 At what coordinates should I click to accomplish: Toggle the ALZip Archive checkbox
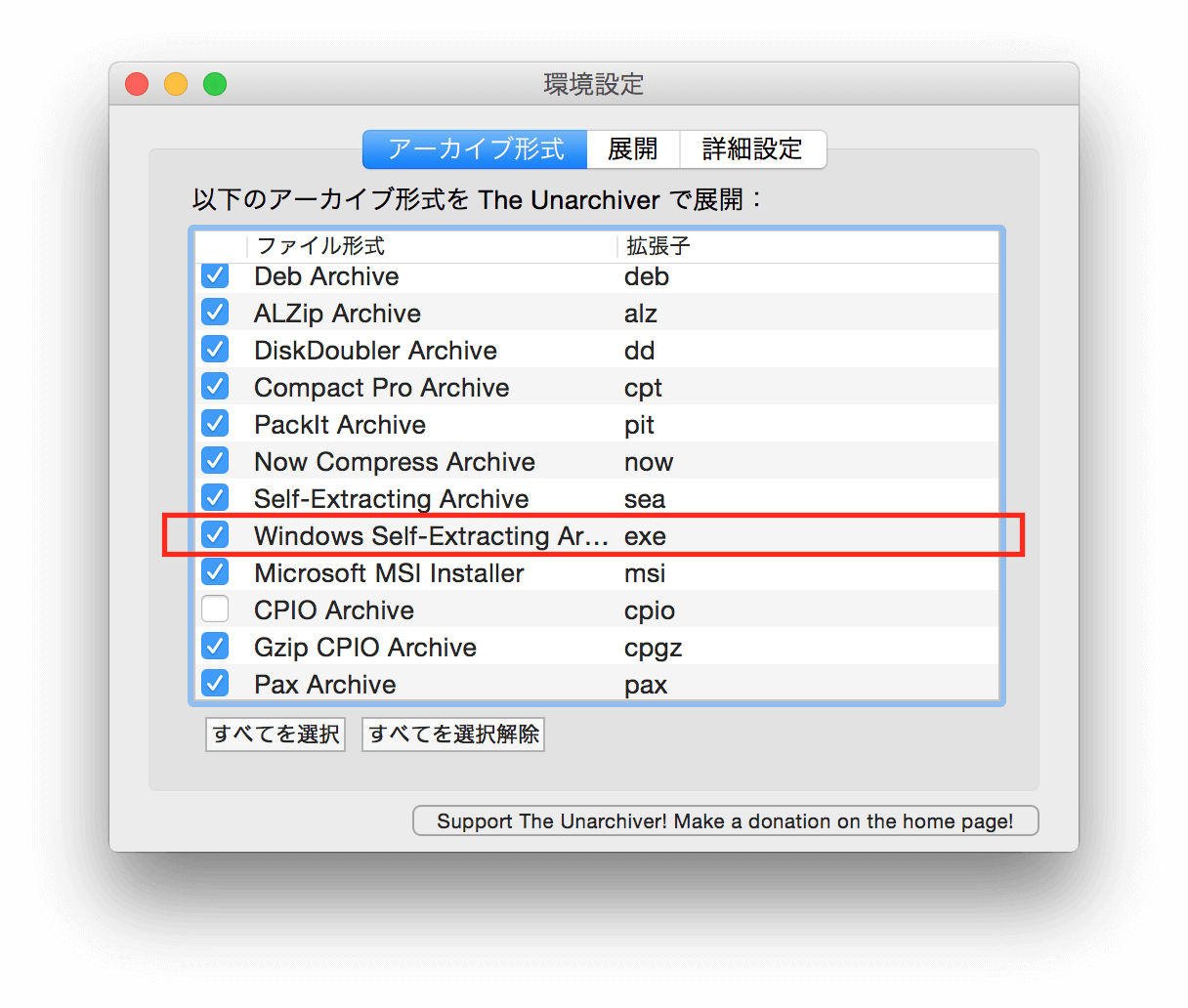point(215,313)
